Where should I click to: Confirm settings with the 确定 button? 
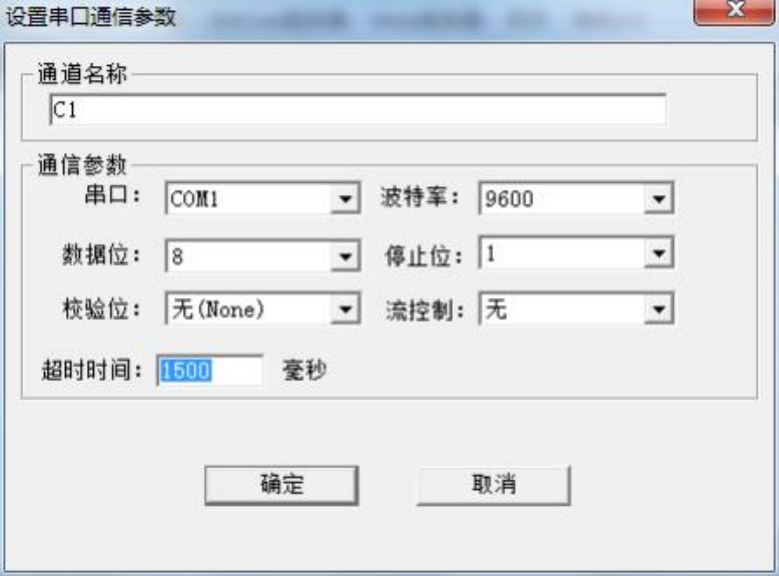281,485
